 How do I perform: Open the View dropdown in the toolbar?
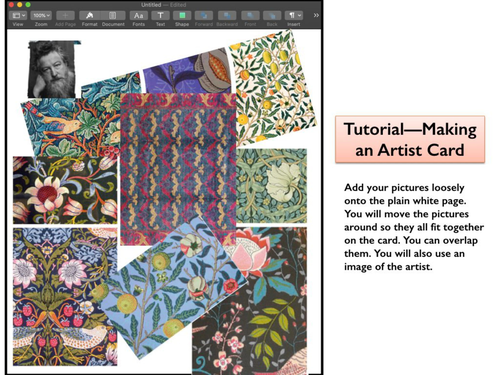point(18,16)
